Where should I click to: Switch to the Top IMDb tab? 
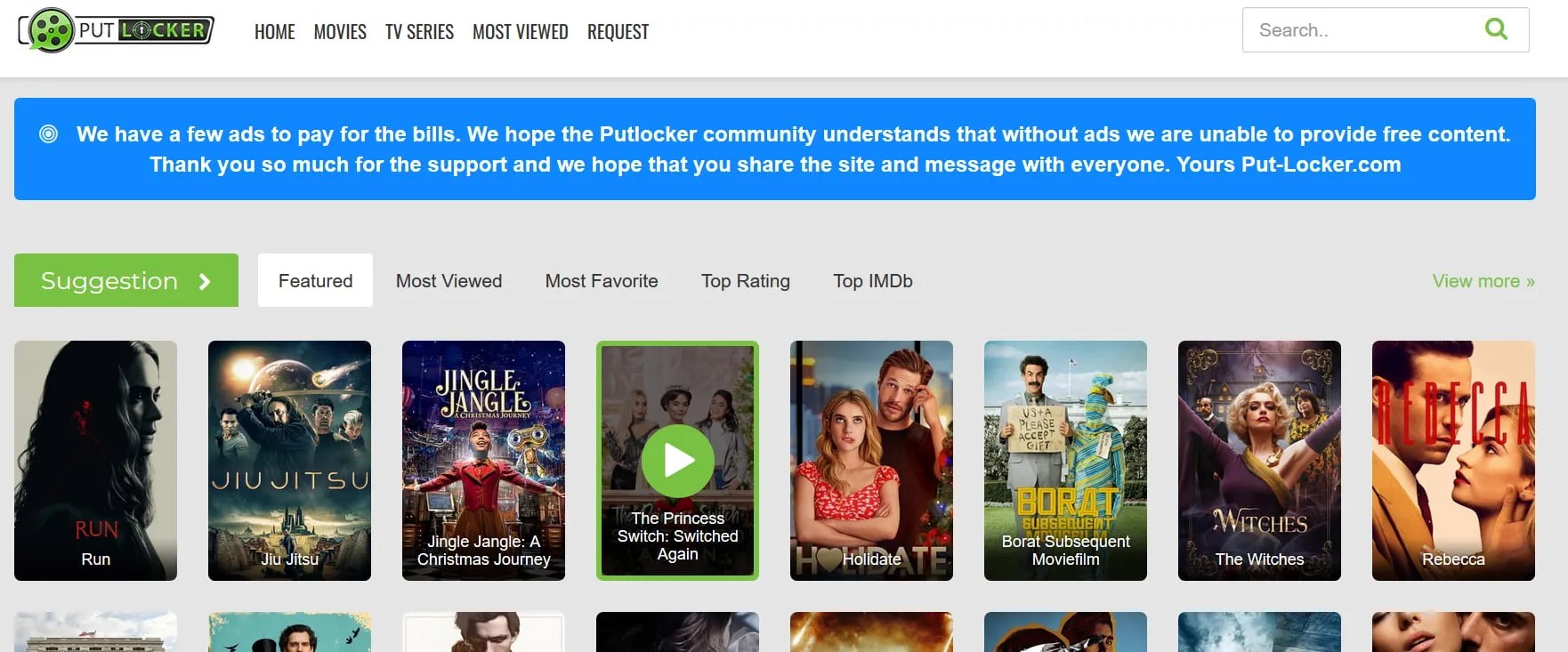[x=873, y=281]
